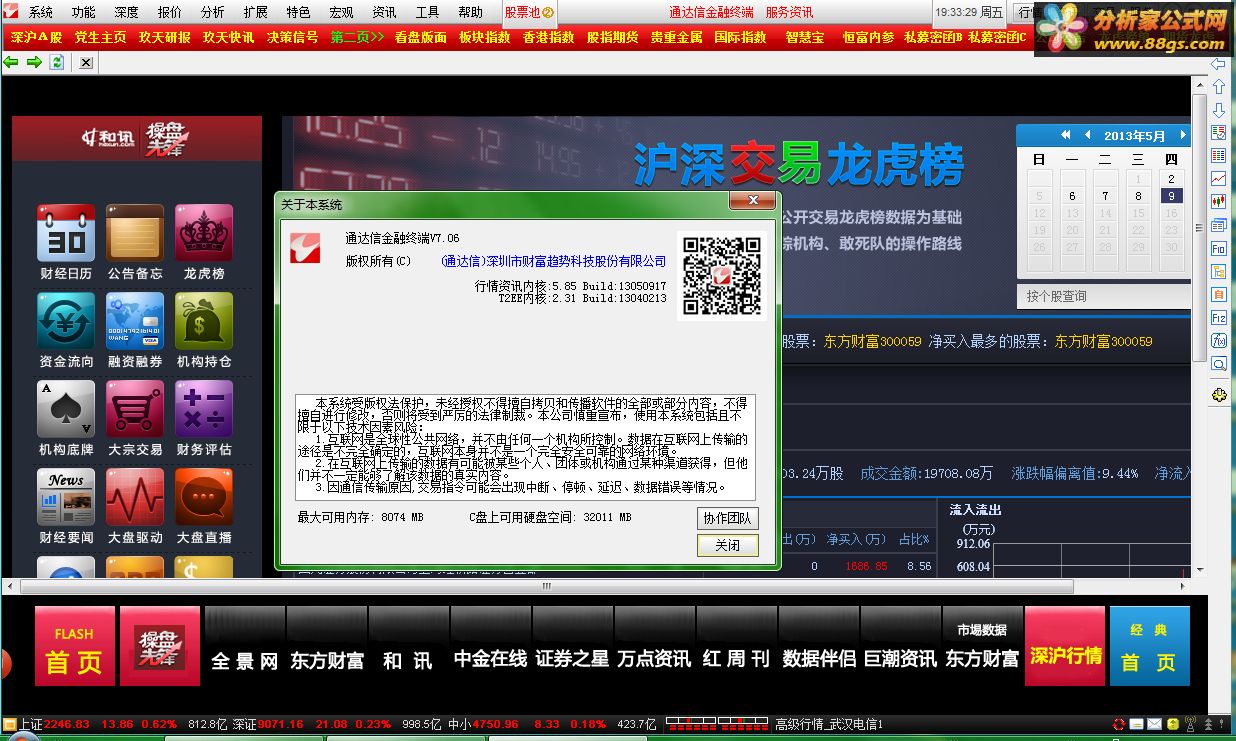Switch to the 深沪A股 tab
Viewport: 1236px width, 741px height.
coord(36,37)
